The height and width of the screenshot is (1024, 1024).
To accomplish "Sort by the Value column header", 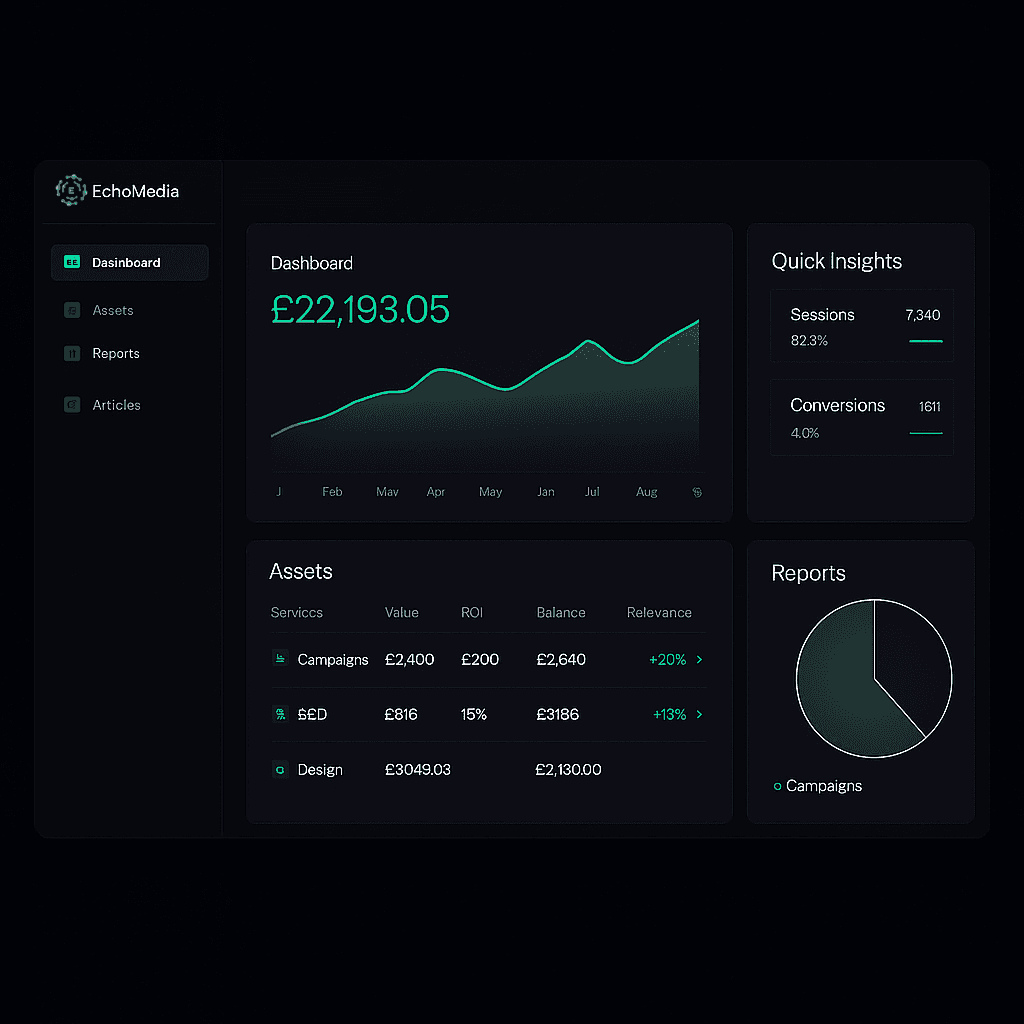I will (402, 613).
